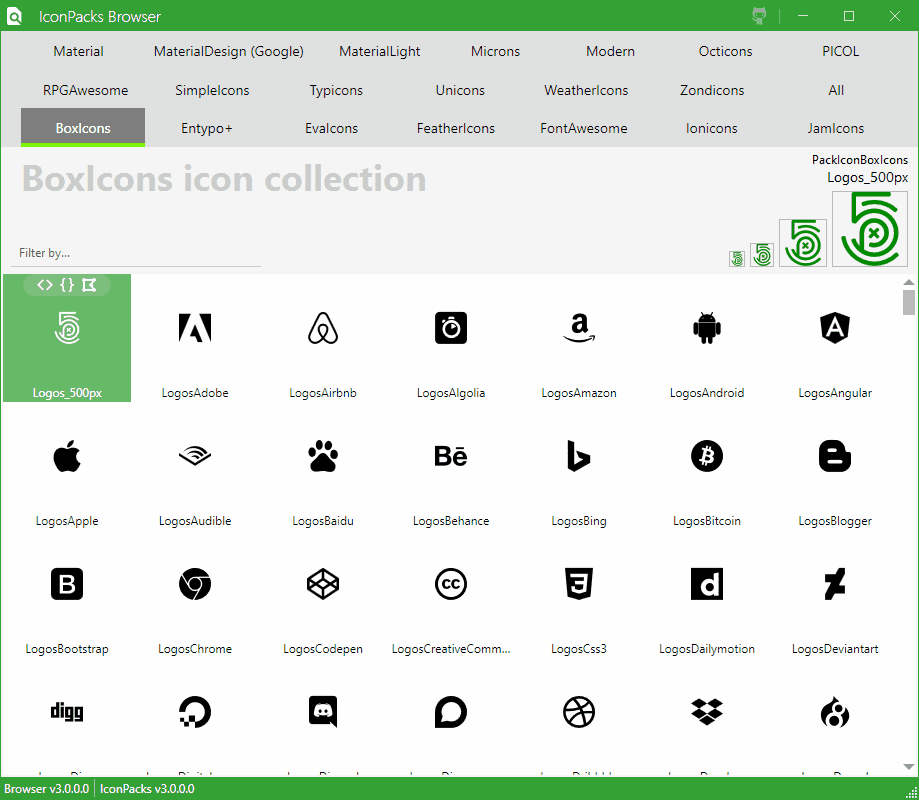Click the icon list scroll-up arrow

point(908,282)
